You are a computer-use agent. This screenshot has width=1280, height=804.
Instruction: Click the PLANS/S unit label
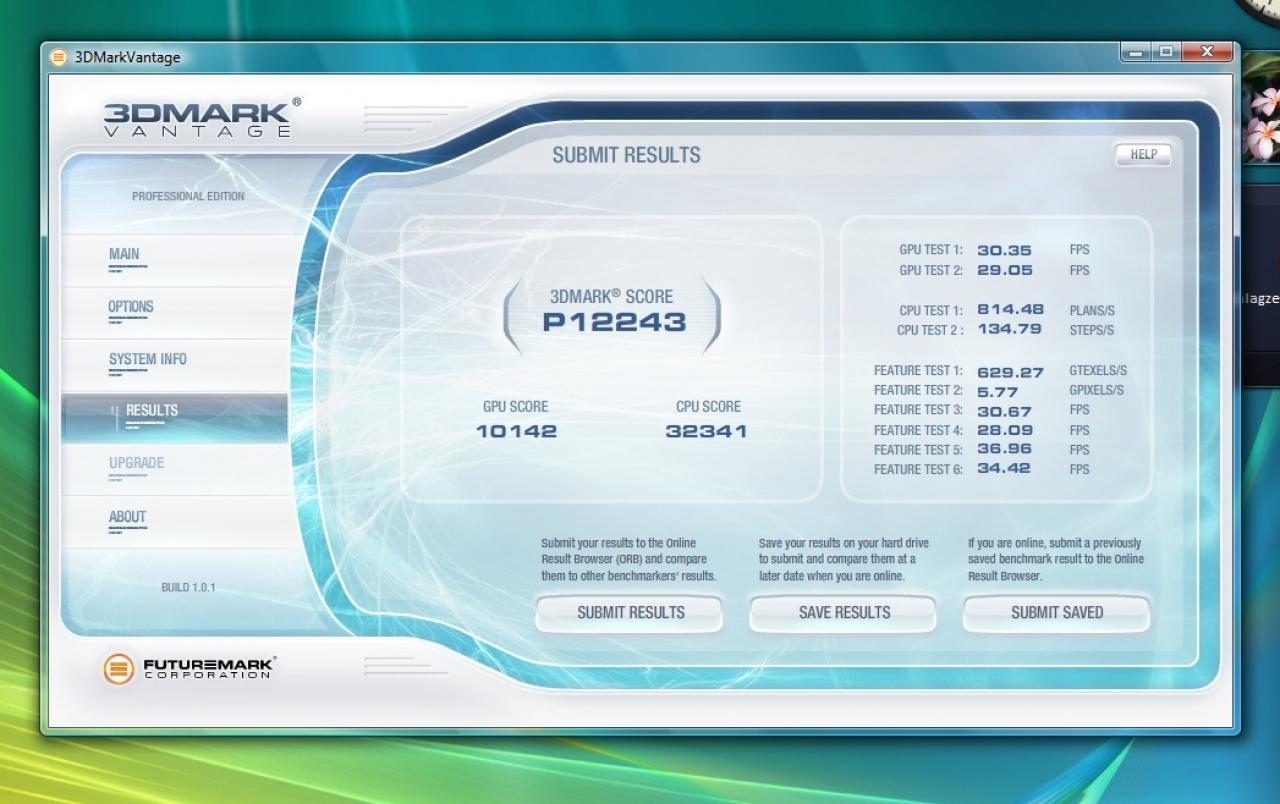click(x=1092, y=310)
